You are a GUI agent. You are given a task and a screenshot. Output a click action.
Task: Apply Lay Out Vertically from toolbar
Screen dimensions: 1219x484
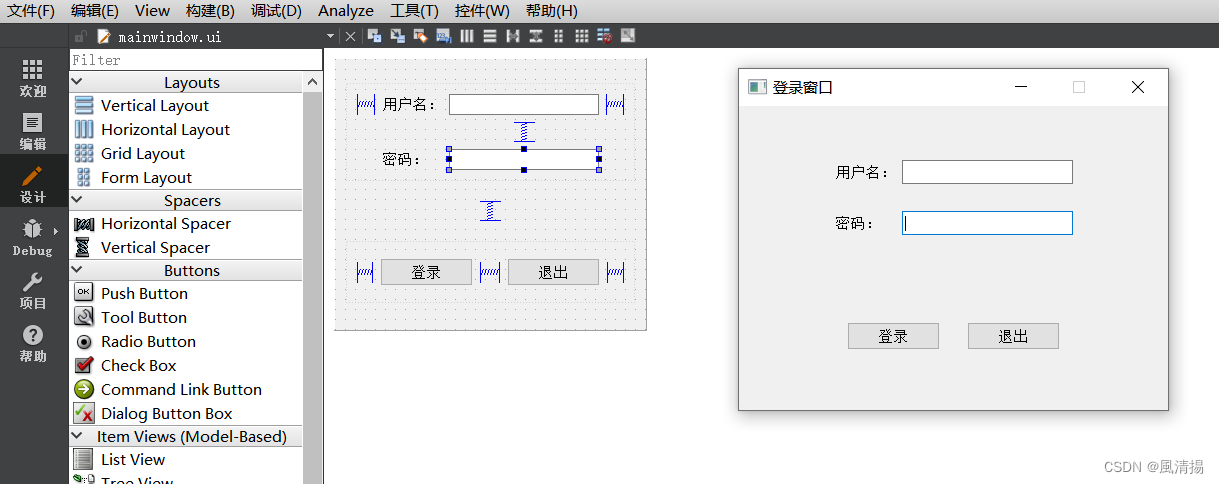coord(490,36)
